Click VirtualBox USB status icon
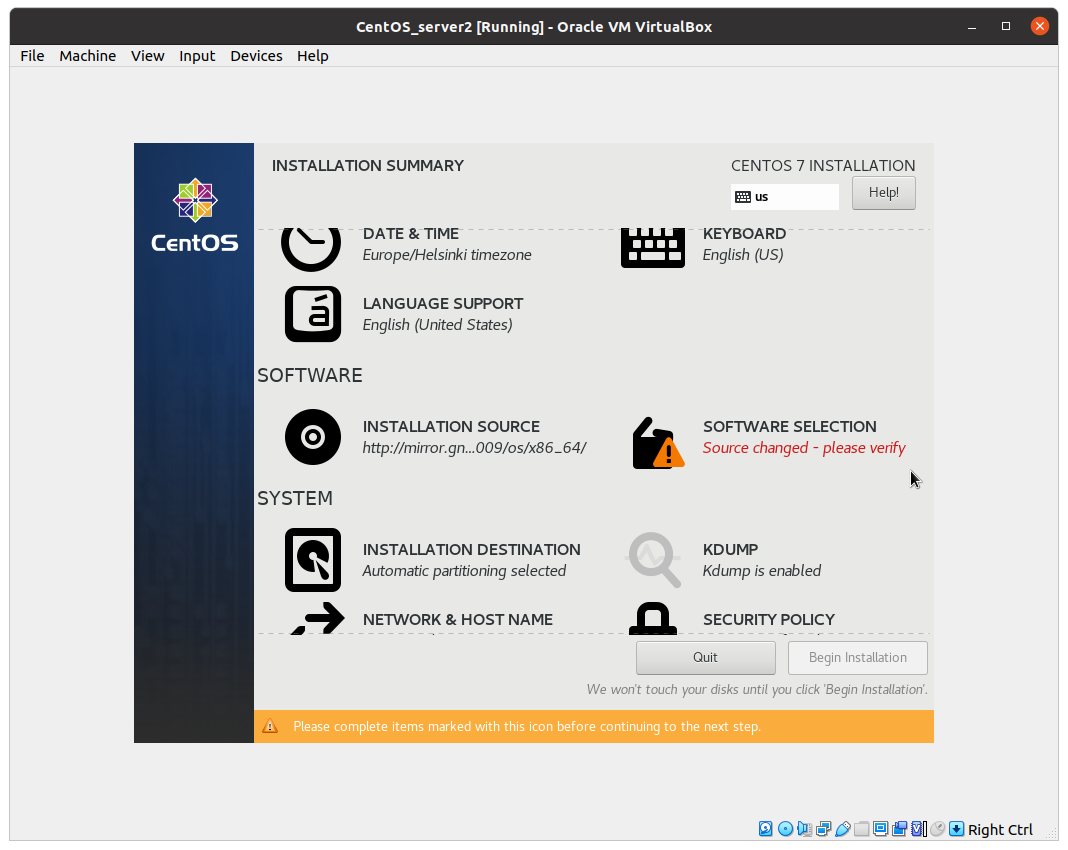Viewport: 1068px width, 850px height. (843, 829)
